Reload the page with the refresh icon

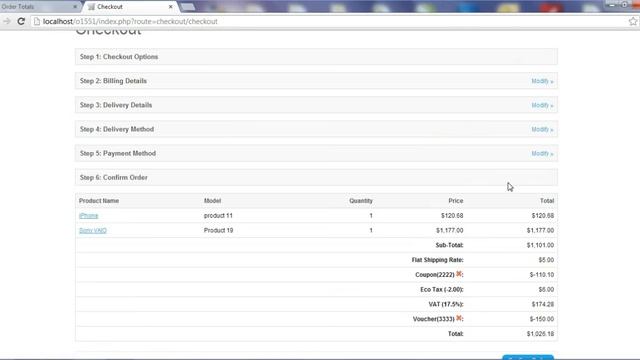point(21,21)
